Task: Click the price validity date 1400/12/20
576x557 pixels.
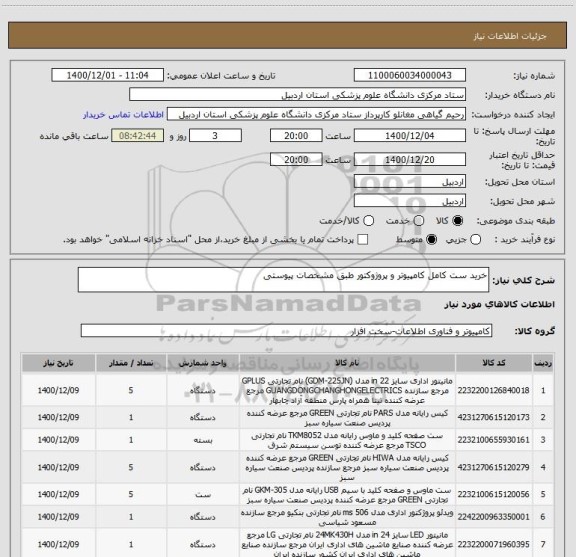Action: 410,159
